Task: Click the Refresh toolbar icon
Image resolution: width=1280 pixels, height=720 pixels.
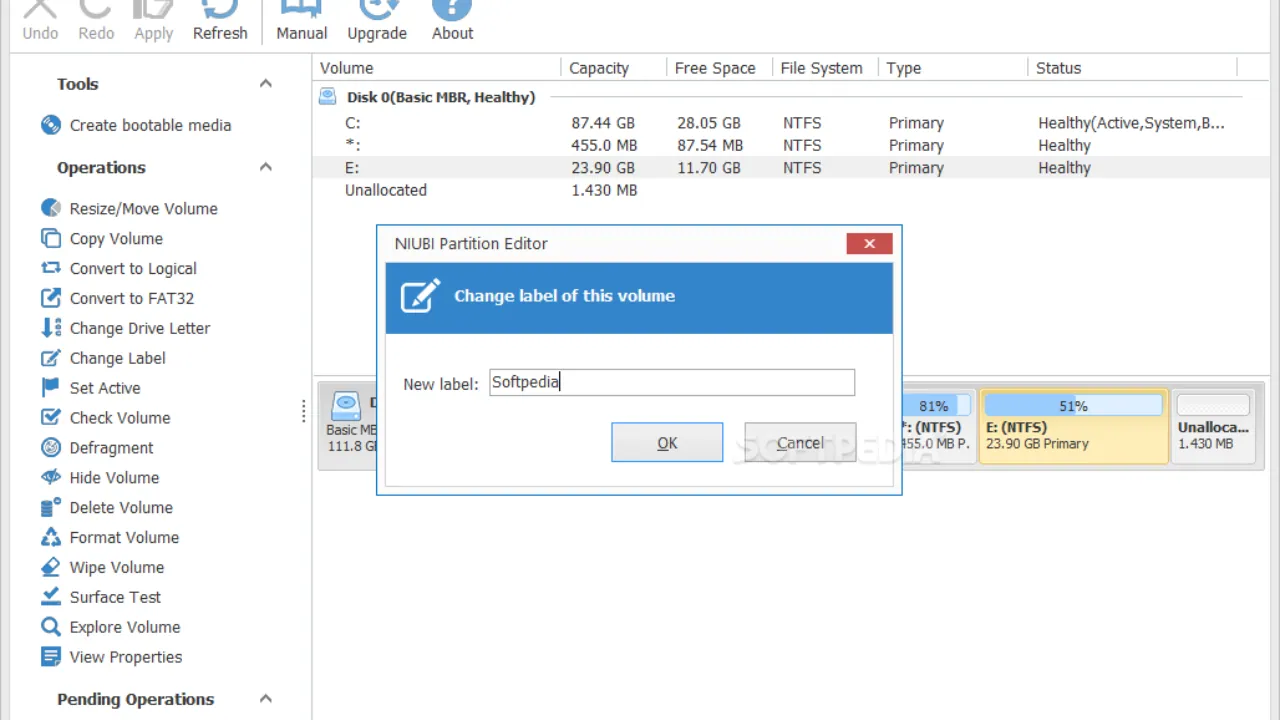Action: pyautogui.click(x=220, y=9)
